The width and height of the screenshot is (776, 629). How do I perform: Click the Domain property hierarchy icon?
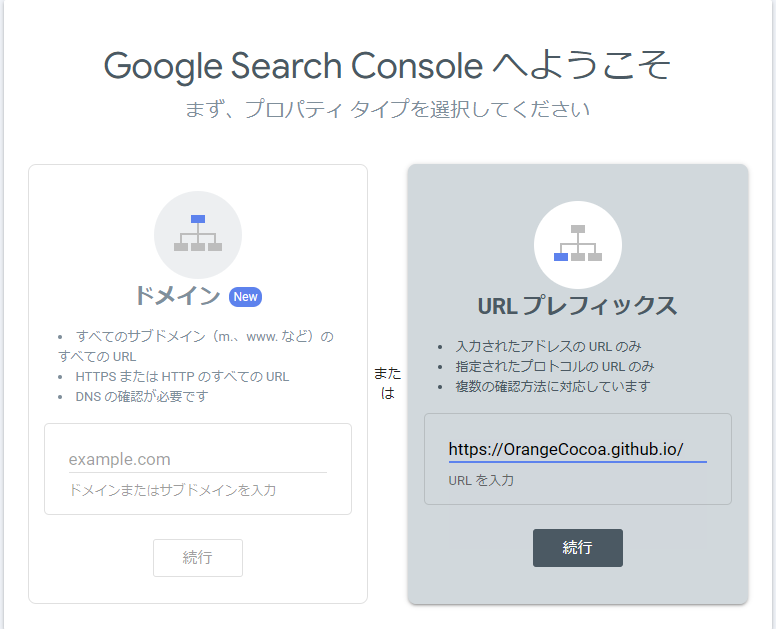click(198, 235)
